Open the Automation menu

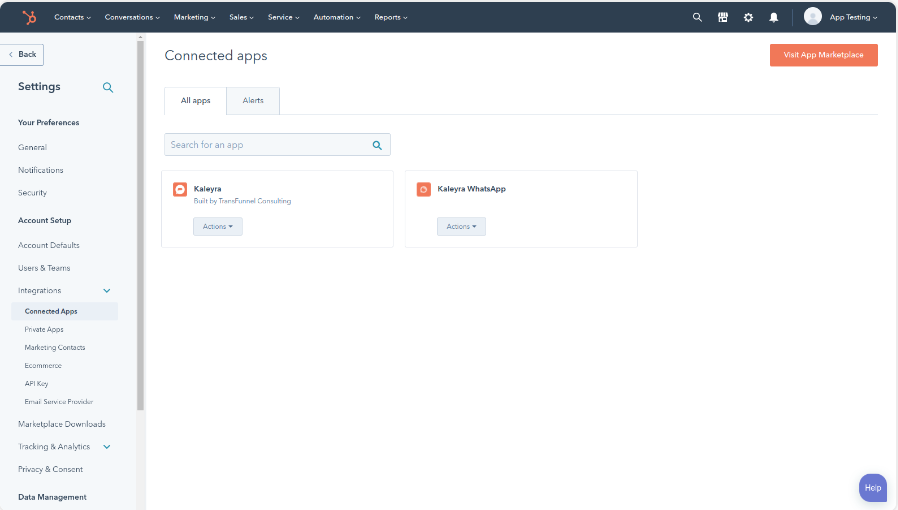pos(337,17)
